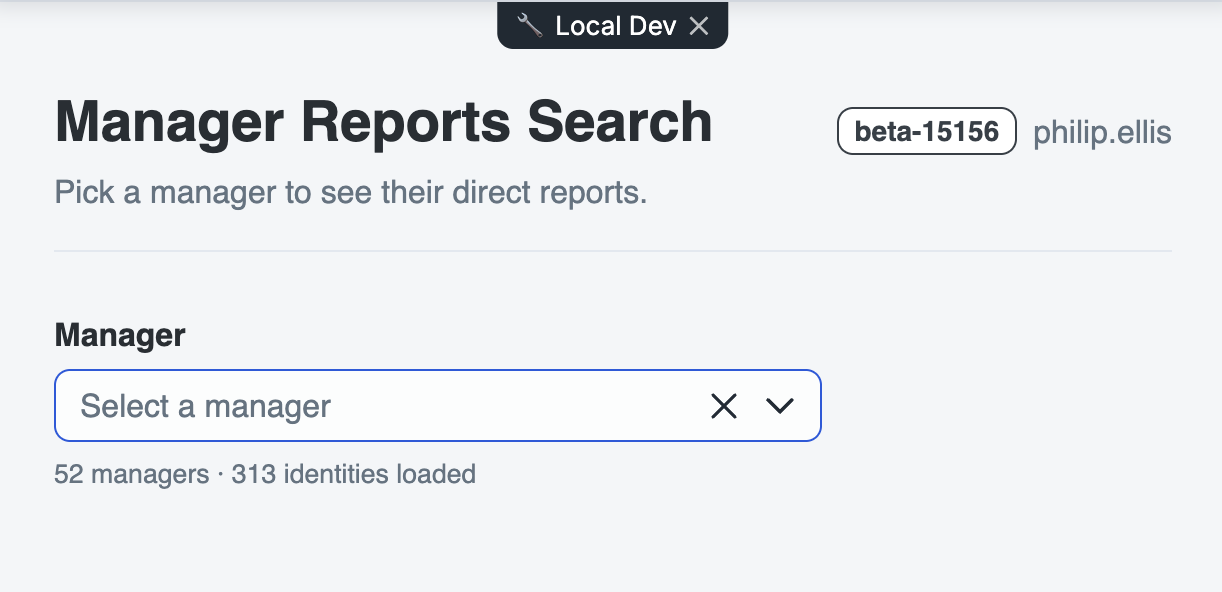The height and width of the screenshot is (592, 1222).
Task: Click the "52 managers · 313 identities loaded" status
Action: click(x=265, y=473)
